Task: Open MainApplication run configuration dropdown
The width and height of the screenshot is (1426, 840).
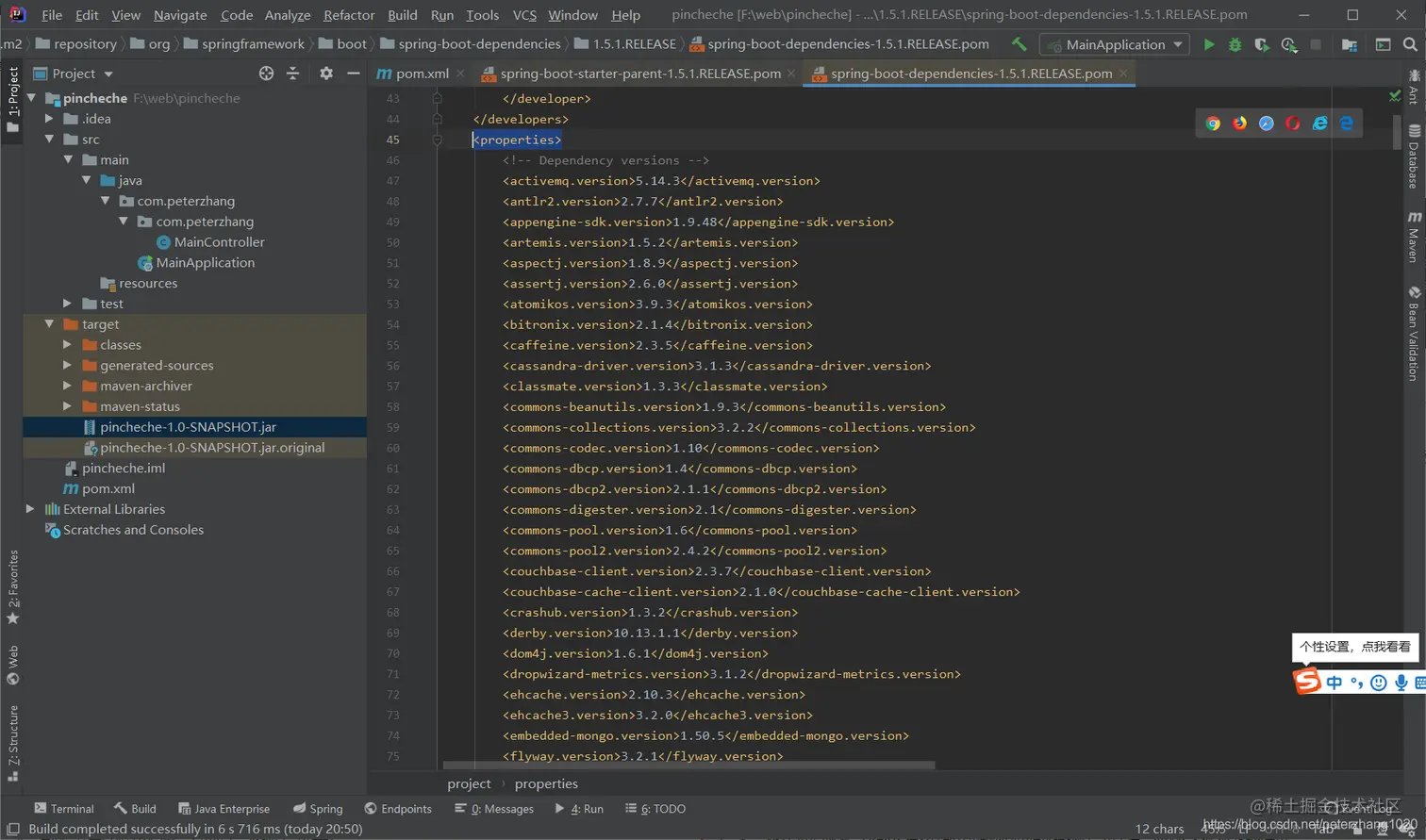Action: (1114, 44)
